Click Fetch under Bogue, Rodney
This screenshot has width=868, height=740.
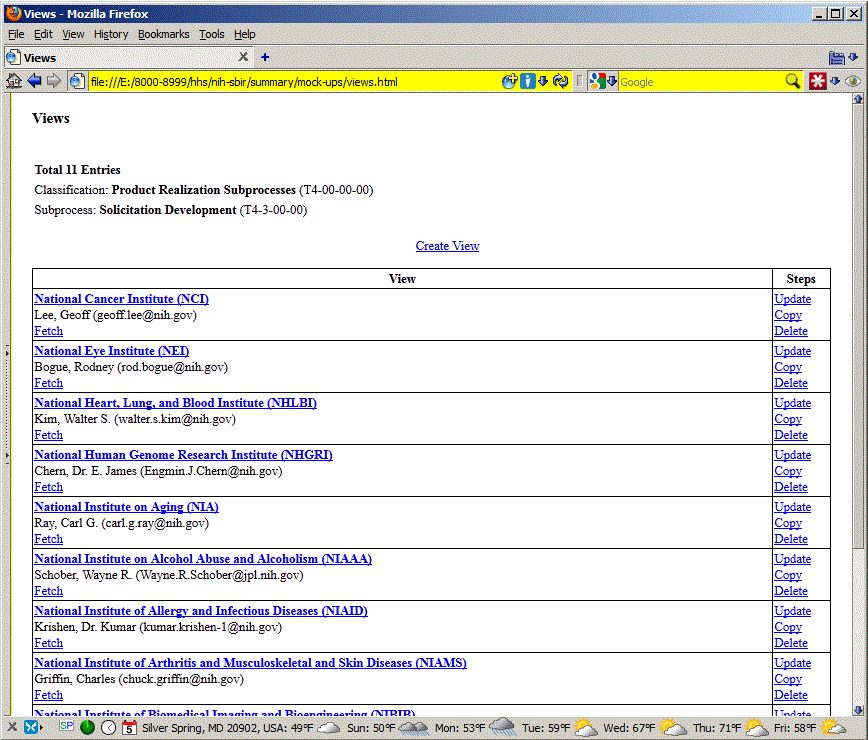49,383
